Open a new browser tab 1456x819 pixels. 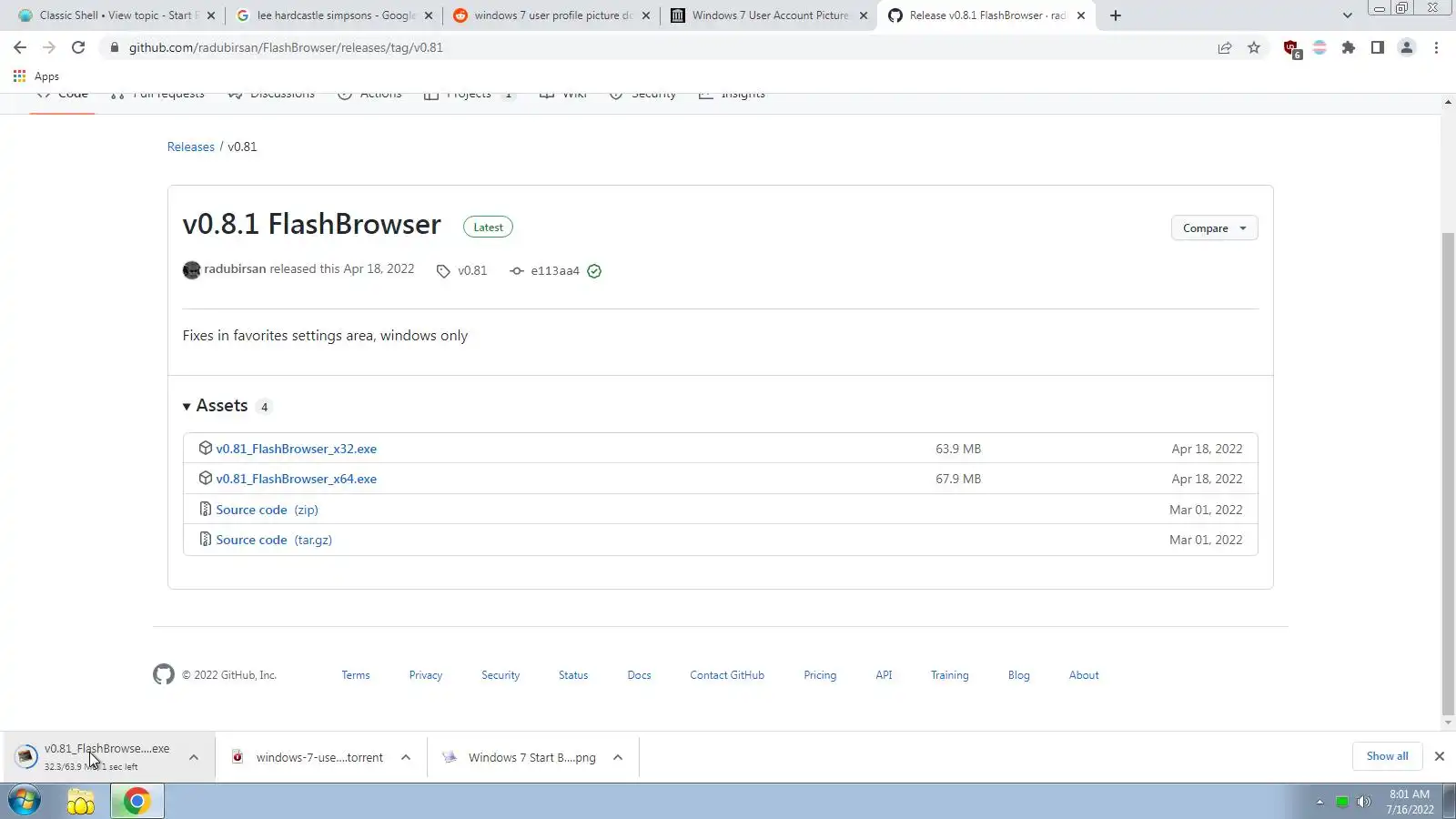[1116, 15]
